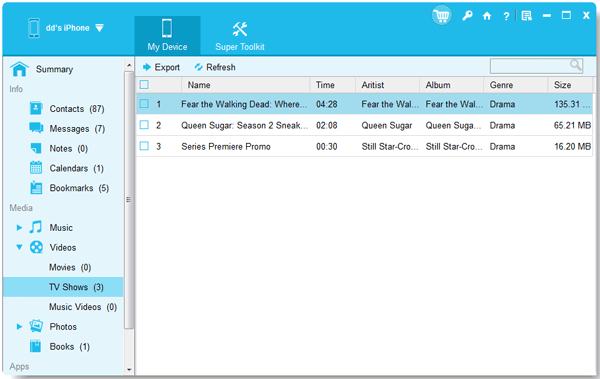
Task: Open Contacts (87) list
Action: coord(77,109)
